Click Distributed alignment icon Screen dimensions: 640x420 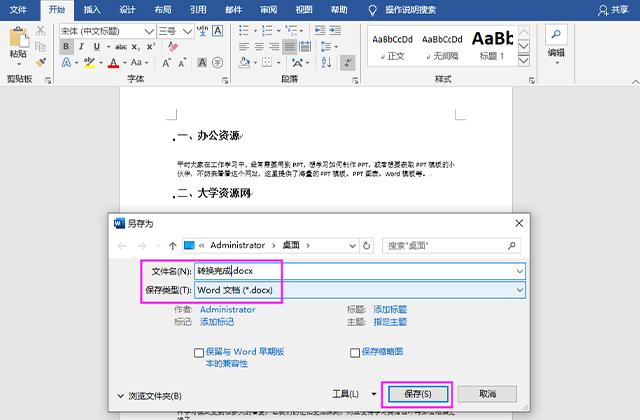[x=305, y=47]
